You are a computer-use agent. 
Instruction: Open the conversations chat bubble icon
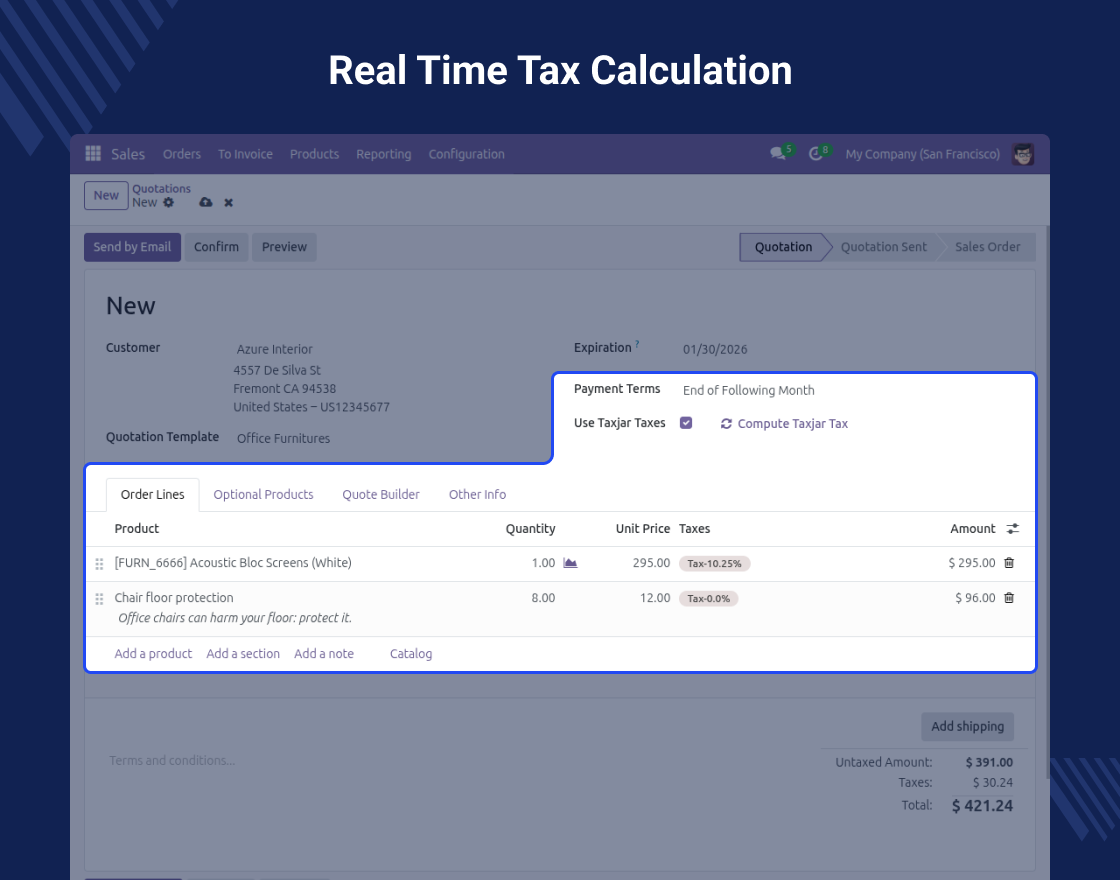pos(778,154)
